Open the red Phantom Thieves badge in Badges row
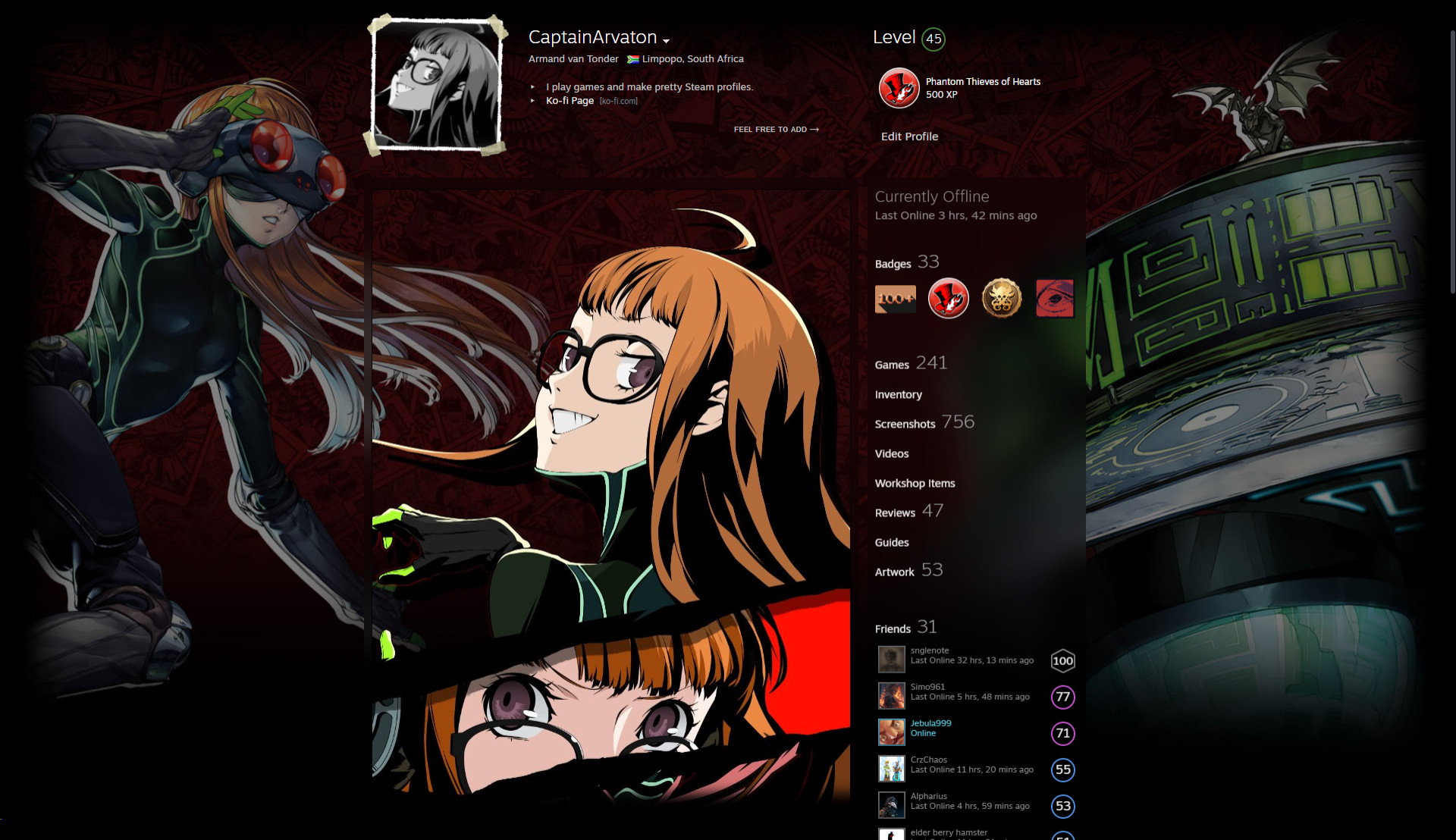 tap(949, 299)
